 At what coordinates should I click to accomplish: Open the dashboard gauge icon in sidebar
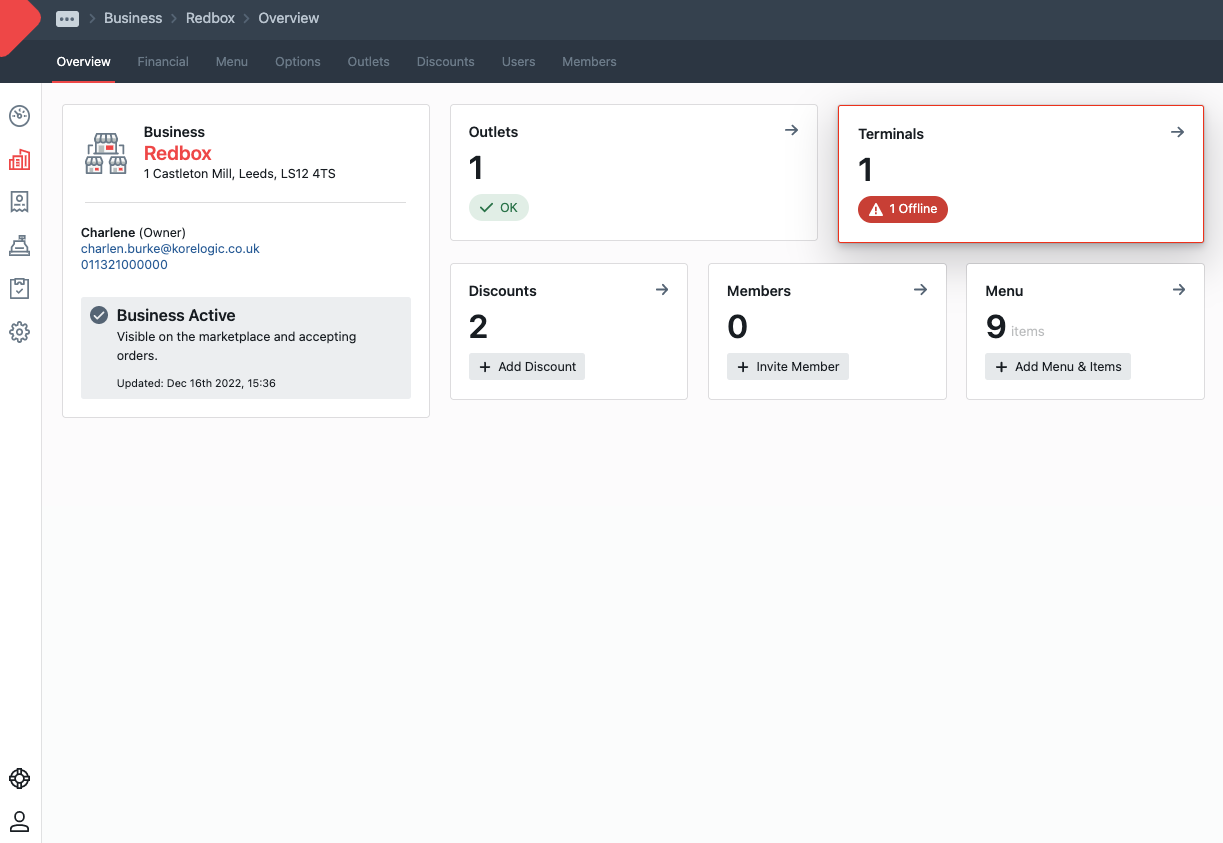pos(19,116)
